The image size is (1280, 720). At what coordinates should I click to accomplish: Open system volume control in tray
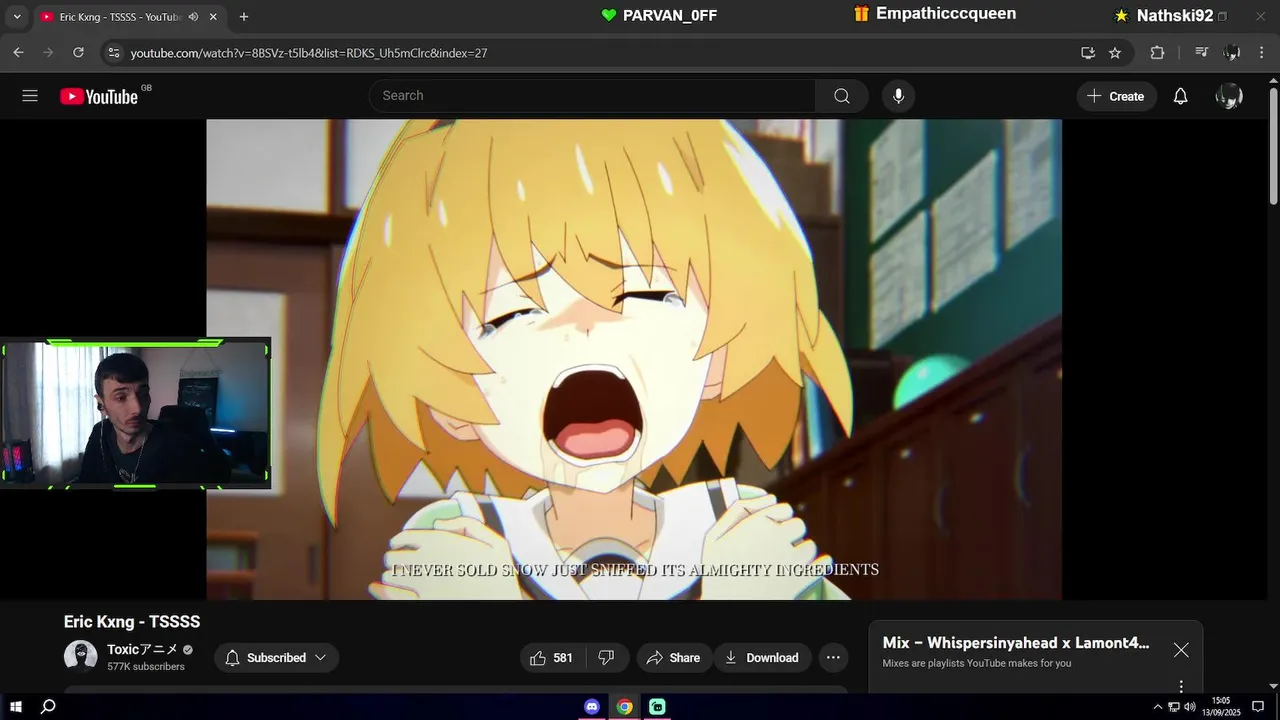[x=1190, y=707]
